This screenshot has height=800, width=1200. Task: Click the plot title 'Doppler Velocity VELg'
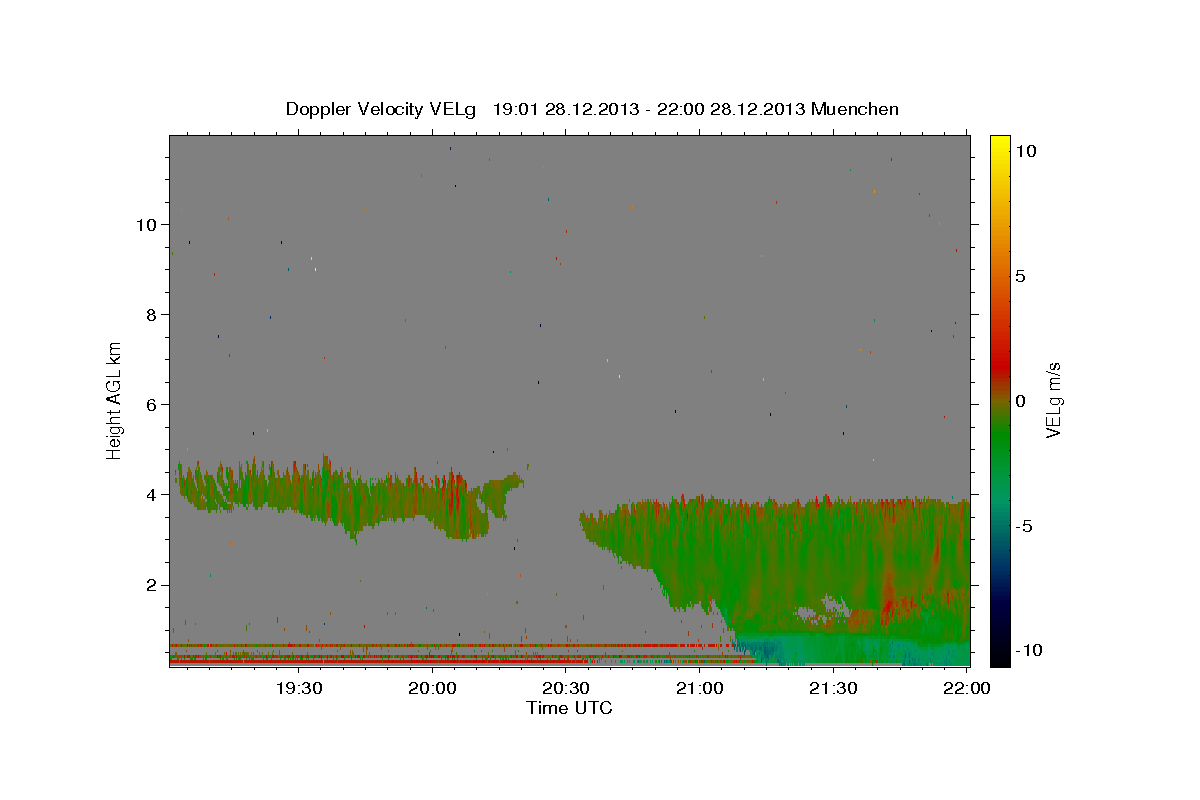pyautogui.click(x=380, y=109)
